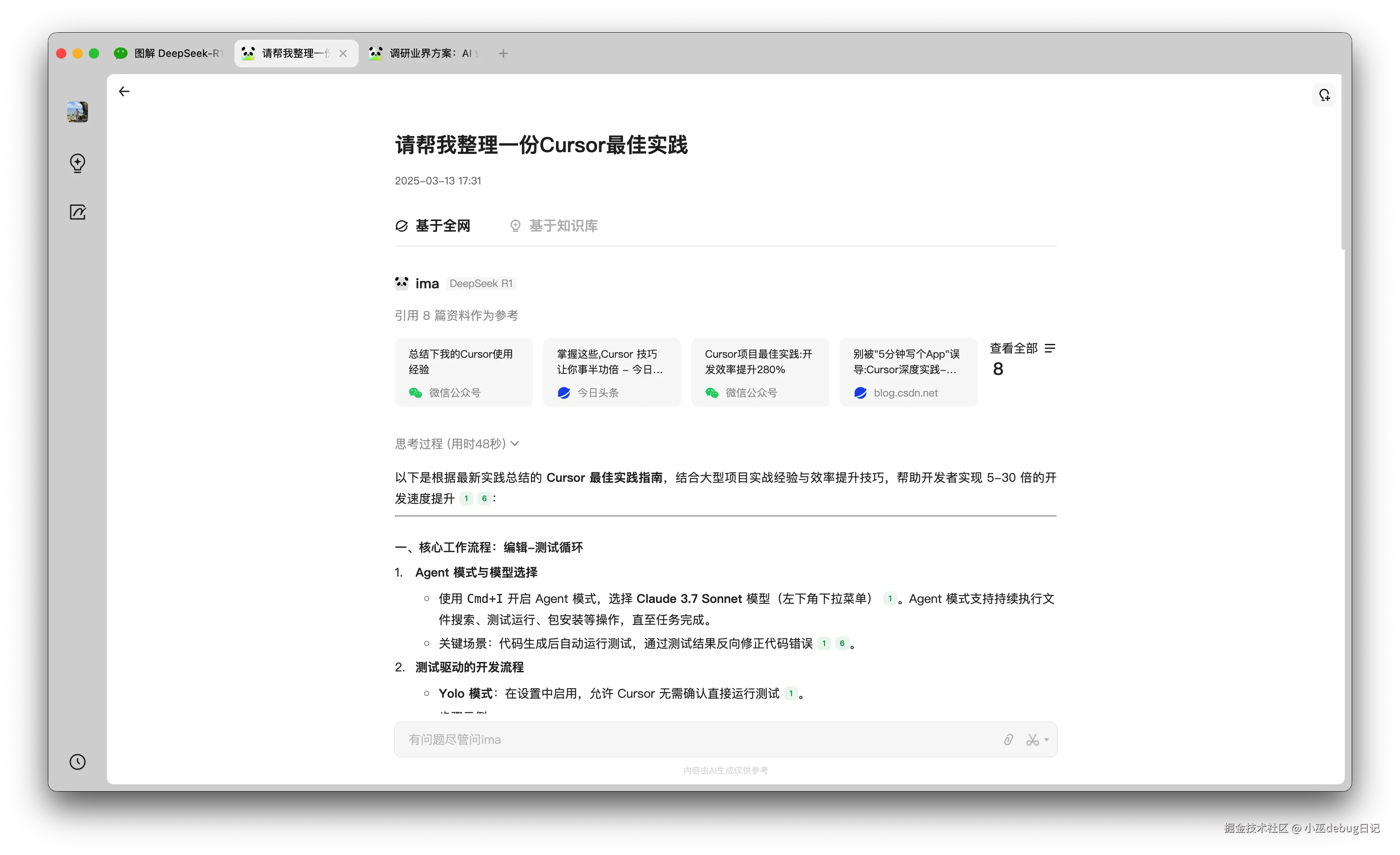Screen dimensions: 1400x855
Task: Open 查看全部 references list
Action: click(x=1022, y=348)
